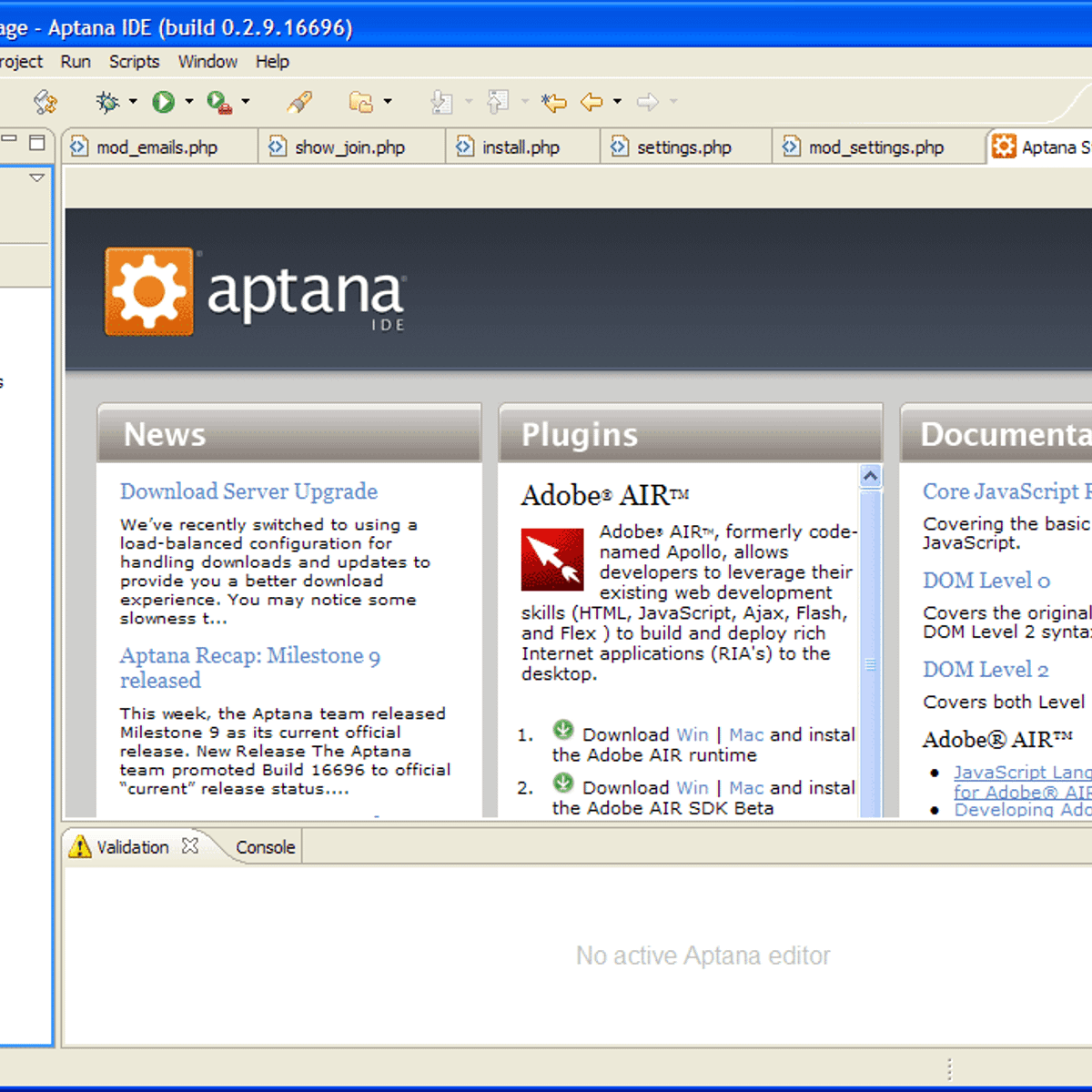Image resolution: width=1092 pixels, height=1092 pixels.
Task: Open the Window menu
Action: coord(207,62)
